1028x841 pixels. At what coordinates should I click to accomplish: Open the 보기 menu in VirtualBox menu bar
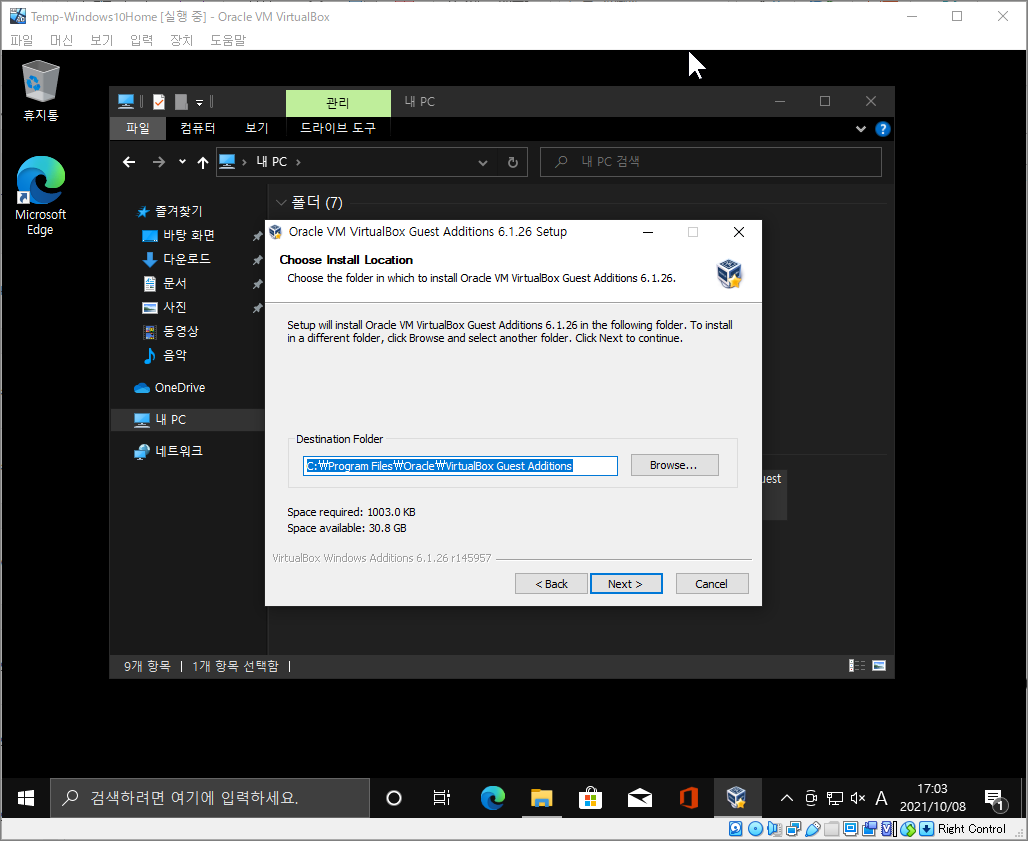point(102,40)
